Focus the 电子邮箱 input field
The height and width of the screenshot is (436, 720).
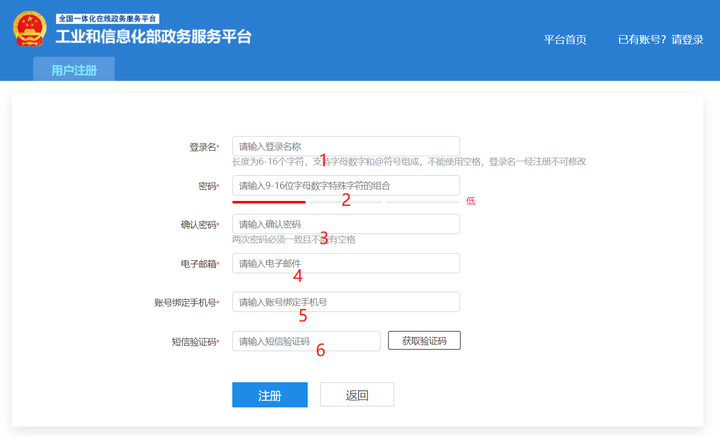coord(346,263)
